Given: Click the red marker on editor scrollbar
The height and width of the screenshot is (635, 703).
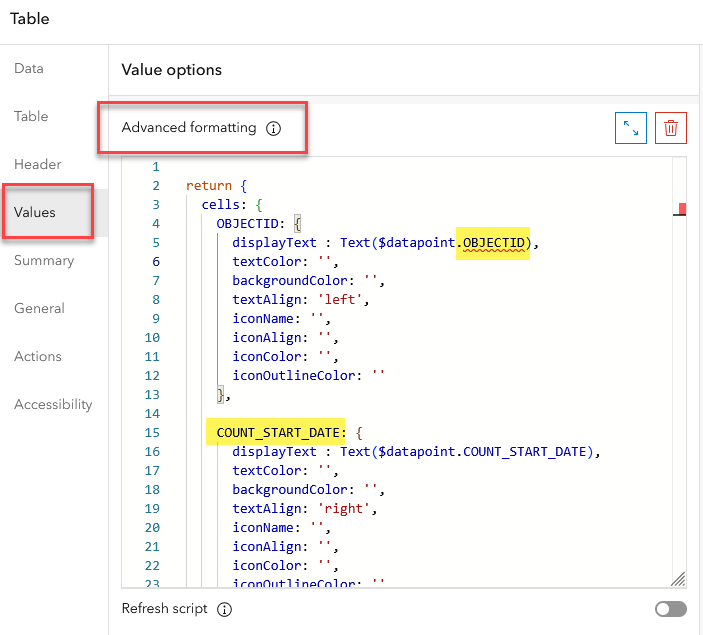Looking at the screenshot, I should (x=682, y=209).
